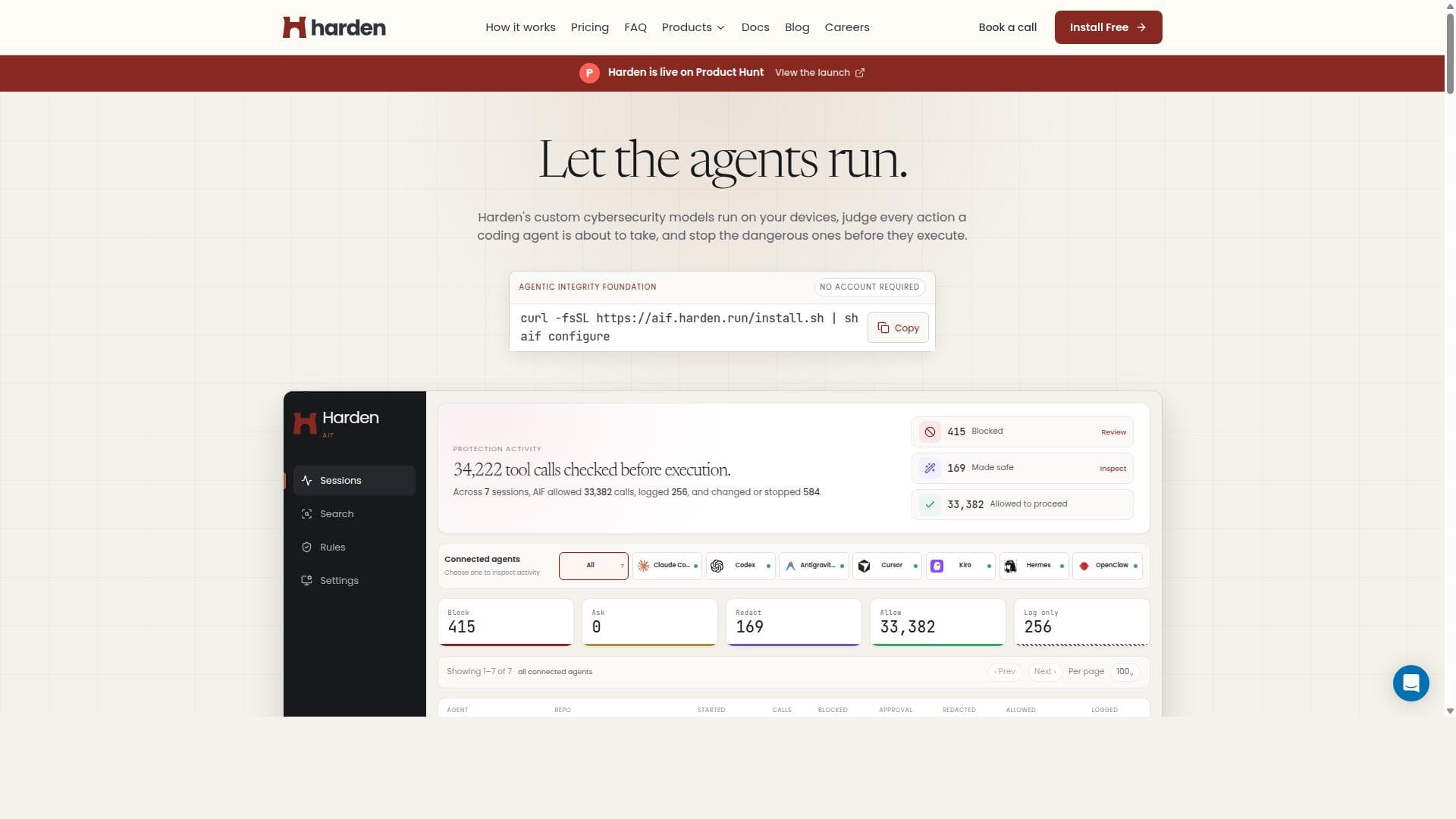Visit the Blog navigation link
The height and width of the screenshot is (819, 1456).
pyautogui.click(x=797, y=27)
